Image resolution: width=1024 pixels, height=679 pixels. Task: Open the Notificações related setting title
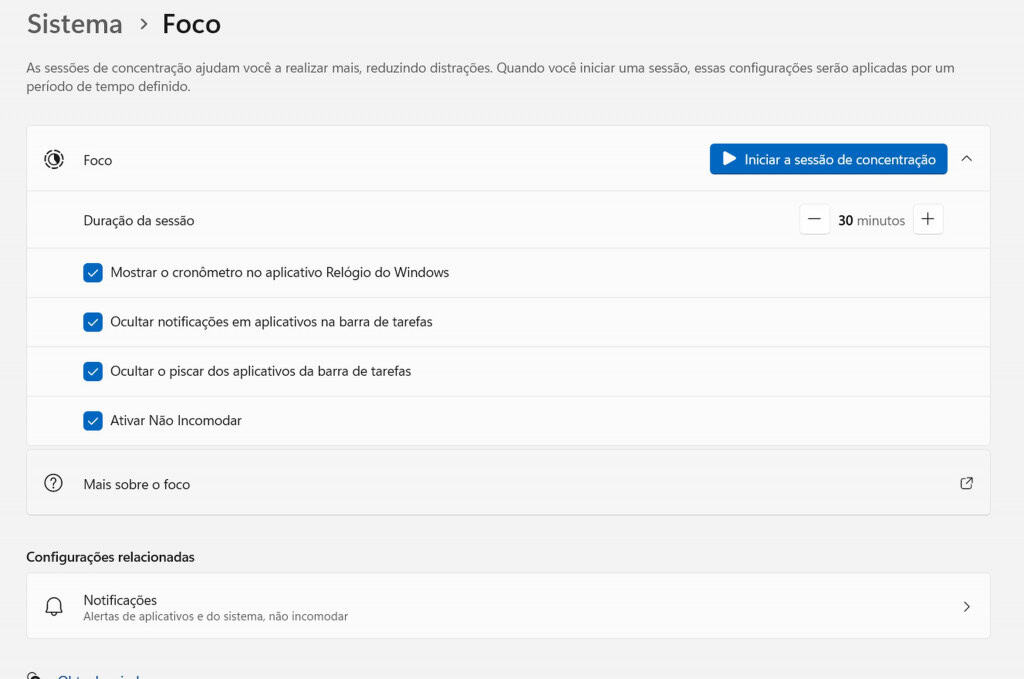point(120,600)
